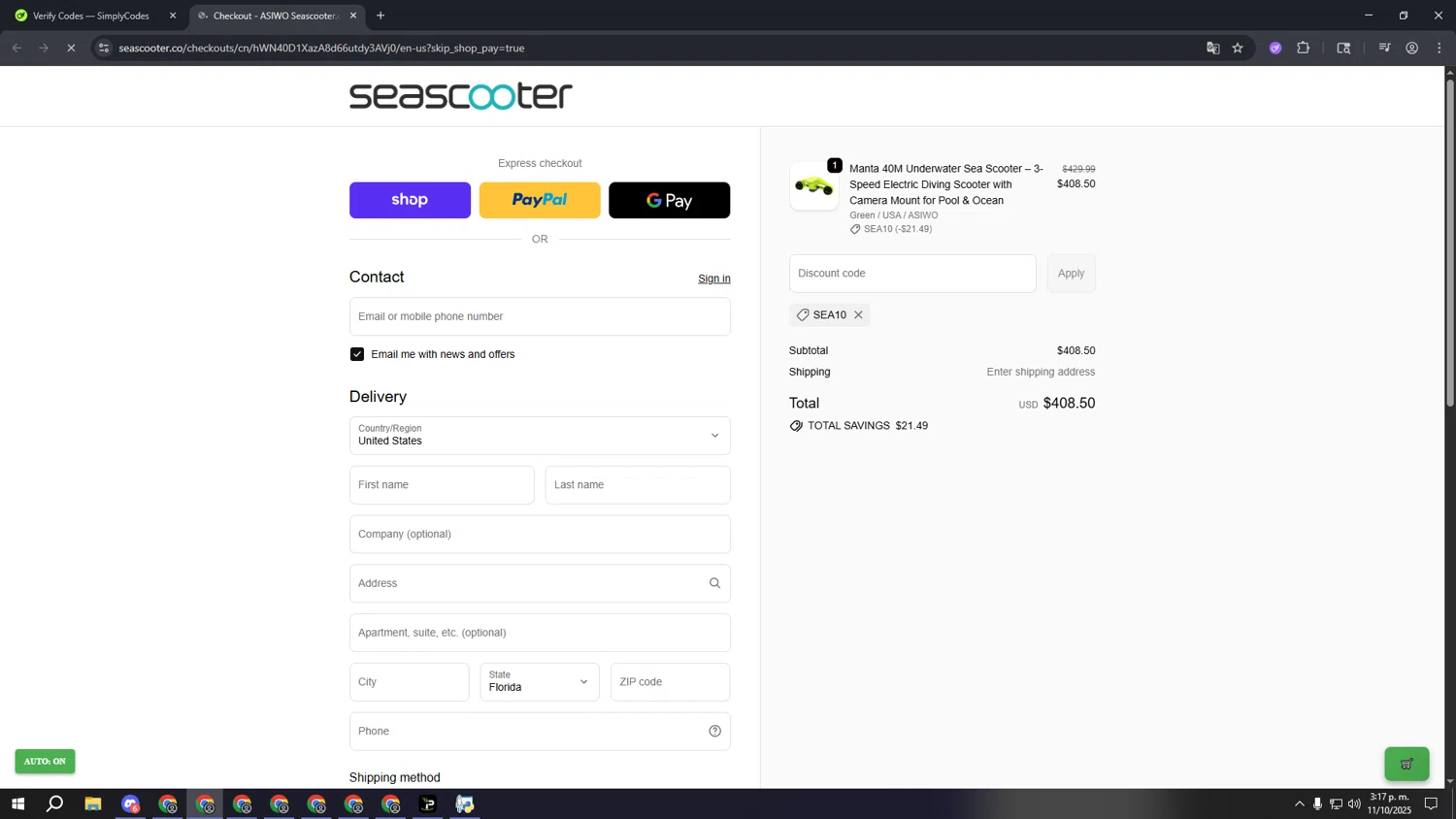The height and width of the screenshot is (819, 1456).
Task: Open the translate page icon
Action: coord(1212,48)
